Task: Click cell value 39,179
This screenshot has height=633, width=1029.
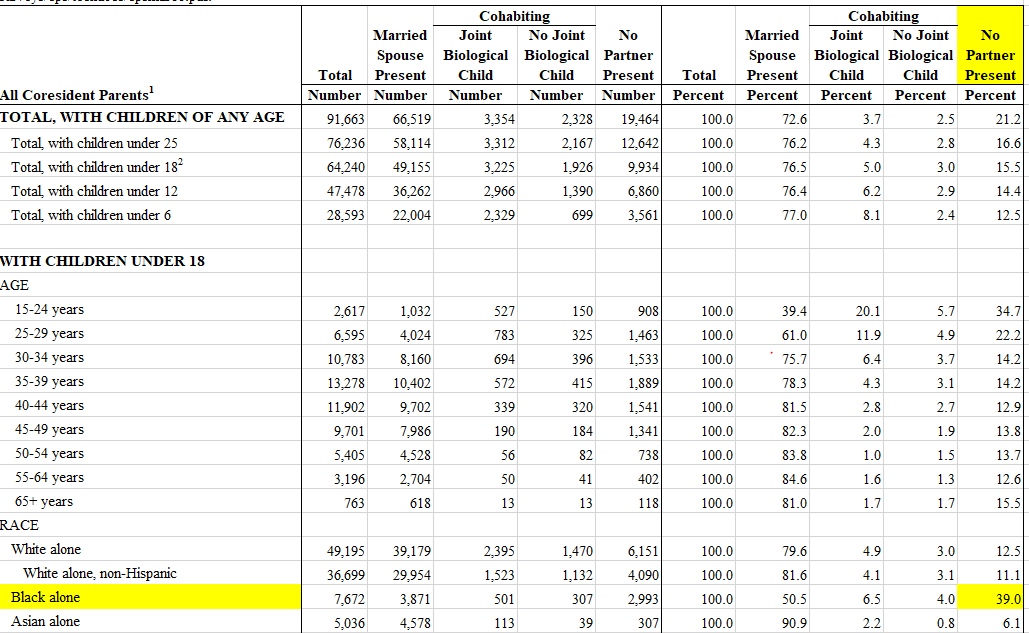Action: click(411, 551)
